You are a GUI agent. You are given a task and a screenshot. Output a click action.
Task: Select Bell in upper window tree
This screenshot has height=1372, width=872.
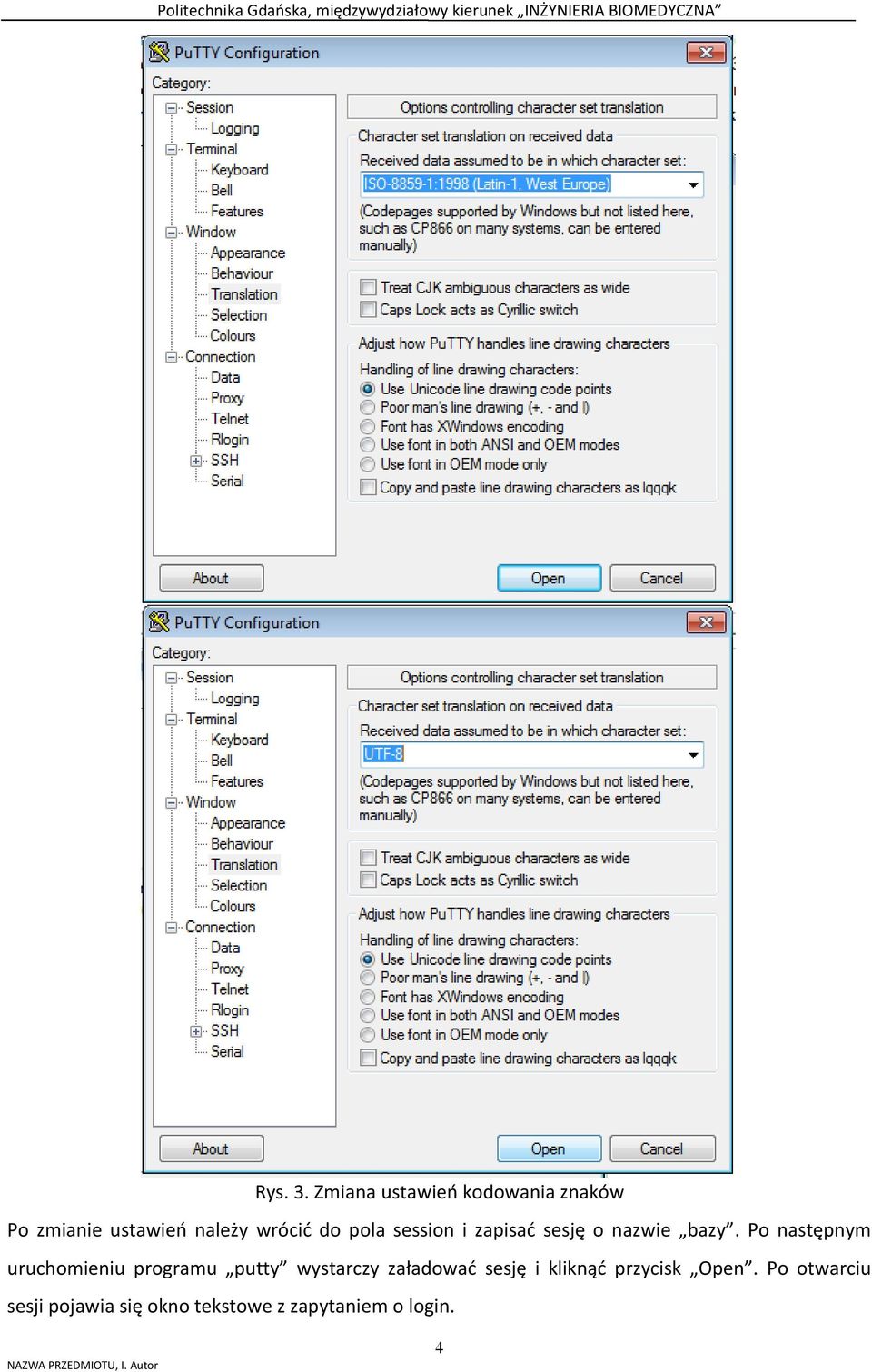point(222,190)
